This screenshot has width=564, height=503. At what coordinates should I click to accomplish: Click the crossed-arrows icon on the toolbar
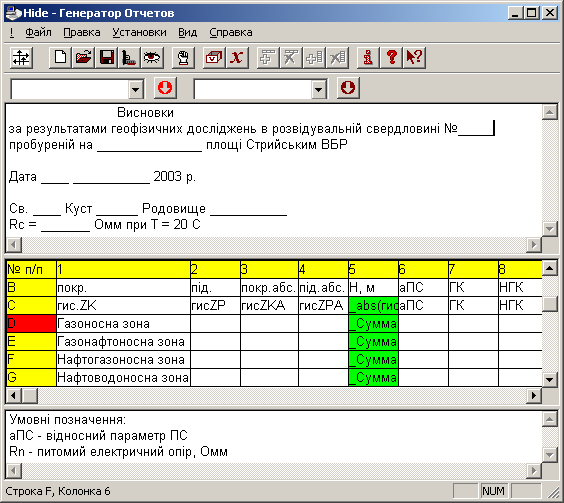[21, 58]
